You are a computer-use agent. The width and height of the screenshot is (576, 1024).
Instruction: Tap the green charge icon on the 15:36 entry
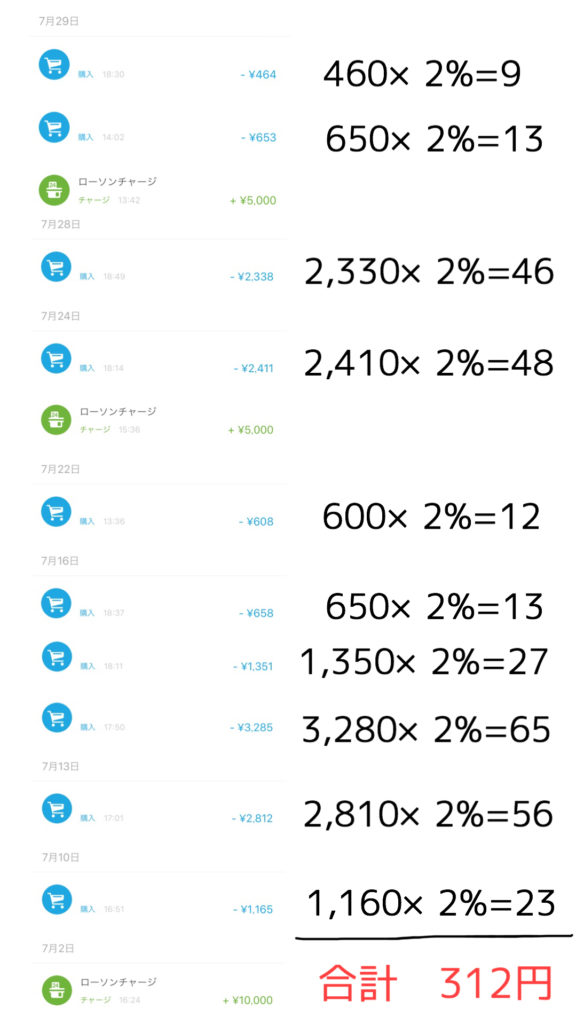[x=56, y=420]
